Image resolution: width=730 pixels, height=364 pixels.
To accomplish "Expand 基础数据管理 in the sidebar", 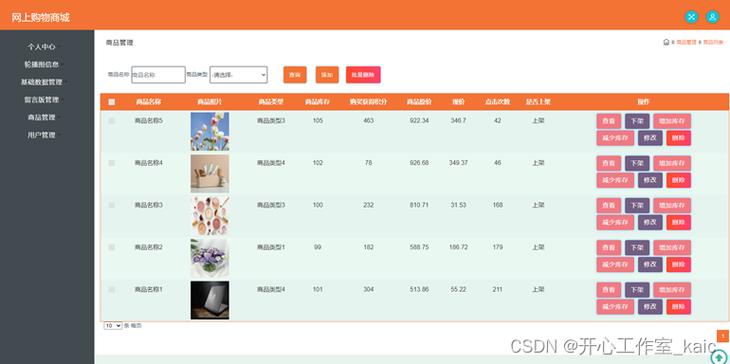I will click(41, 82).
